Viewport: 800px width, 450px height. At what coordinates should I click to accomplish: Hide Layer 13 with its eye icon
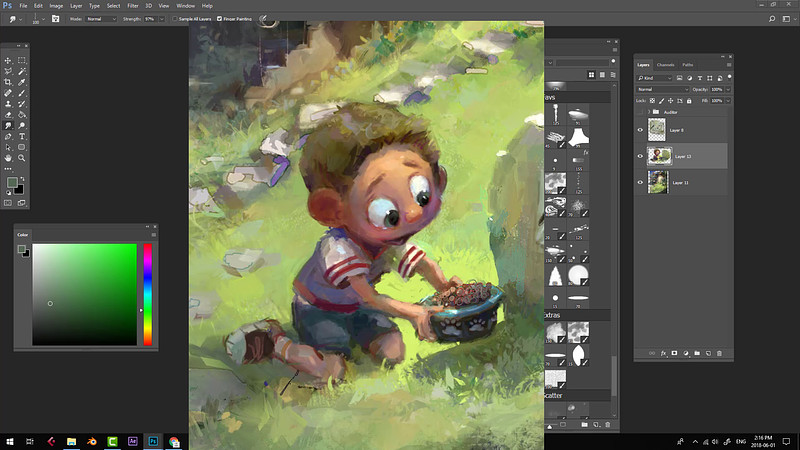[x=640, y=156]
